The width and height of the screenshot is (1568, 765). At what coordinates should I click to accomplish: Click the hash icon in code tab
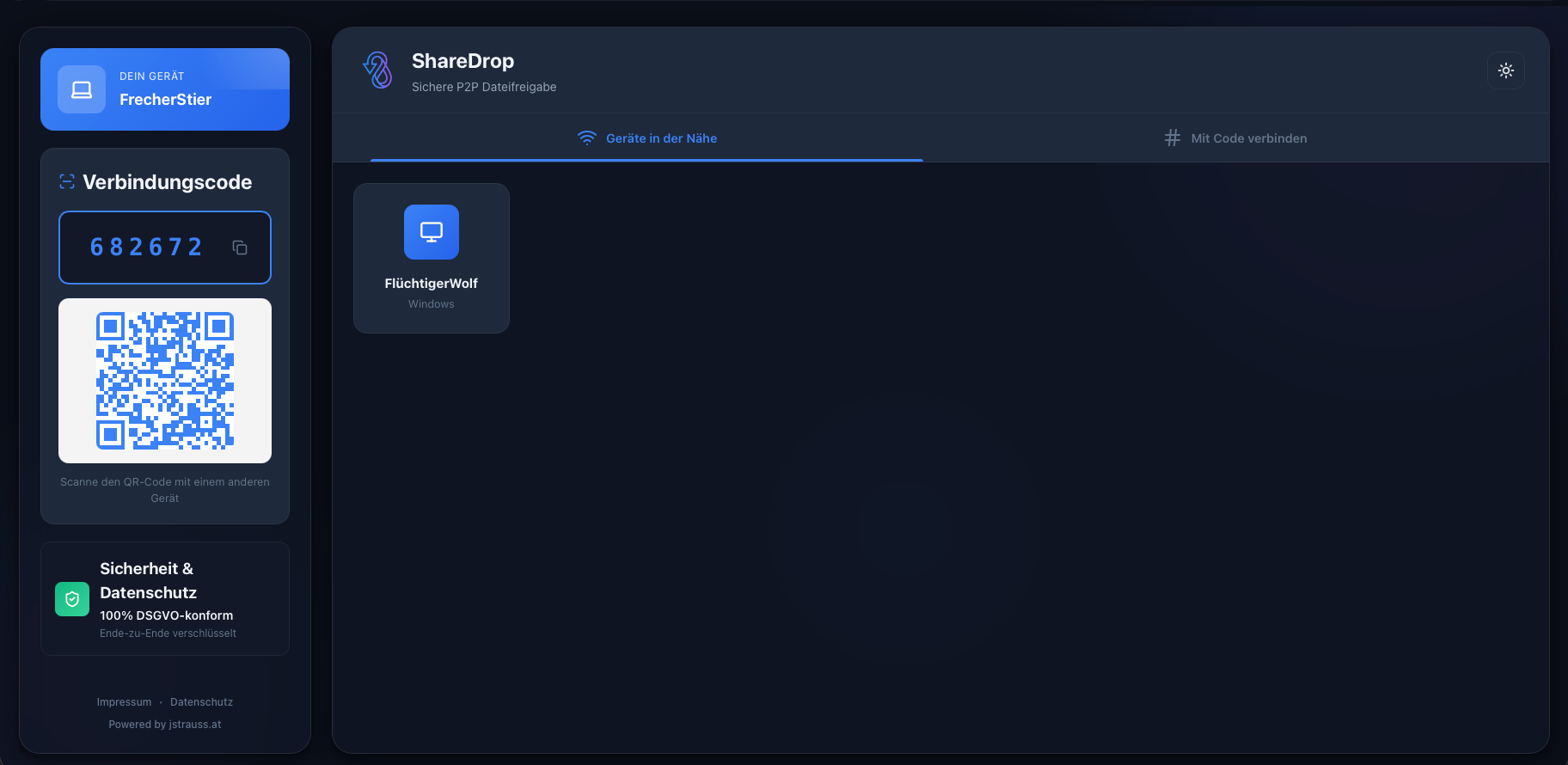(1173, 138)
